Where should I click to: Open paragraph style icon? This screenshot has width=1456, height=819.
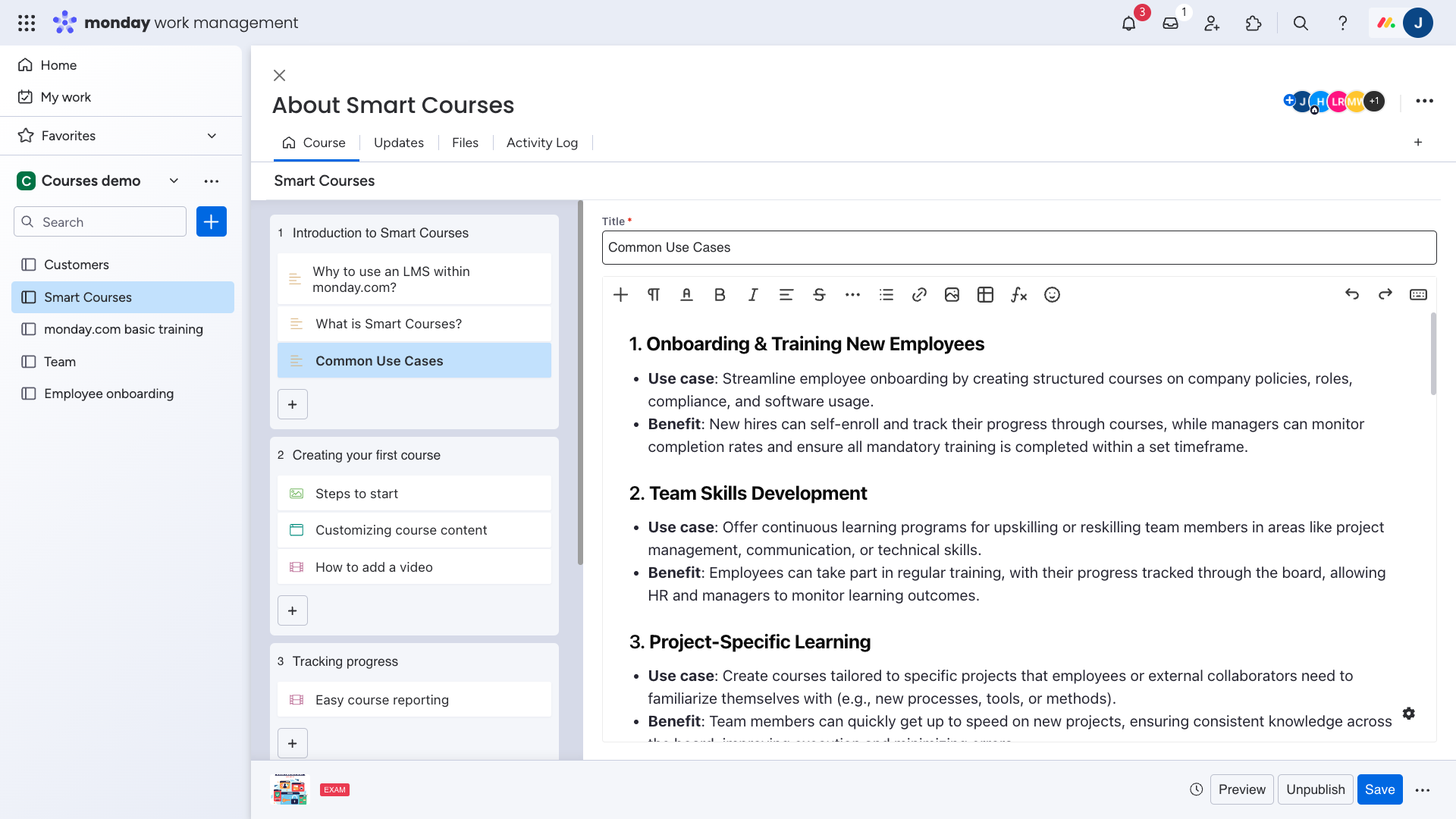coord(654,295)
